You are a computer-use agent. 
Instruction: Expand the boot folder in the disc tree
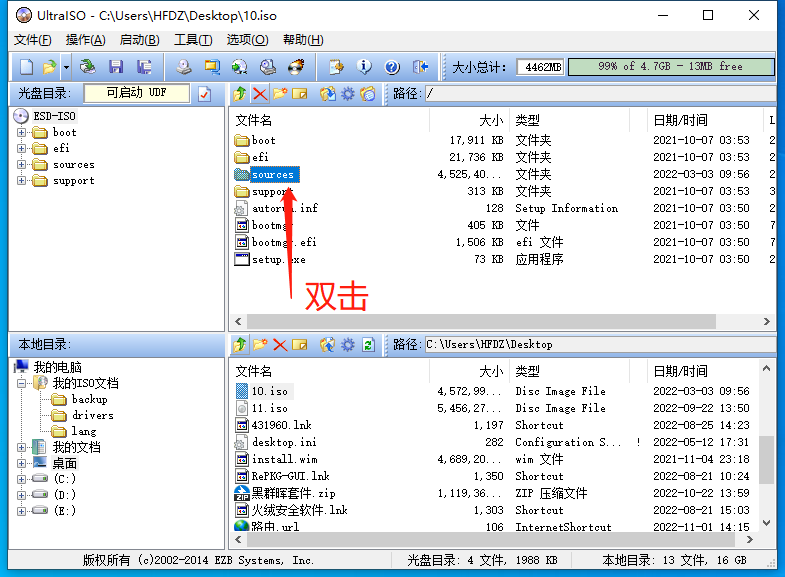click(x=21, y=133)
